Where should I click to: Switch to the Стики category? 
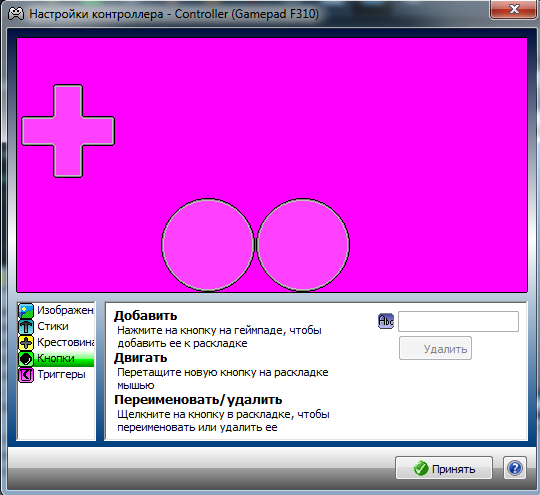pos(56,327)
